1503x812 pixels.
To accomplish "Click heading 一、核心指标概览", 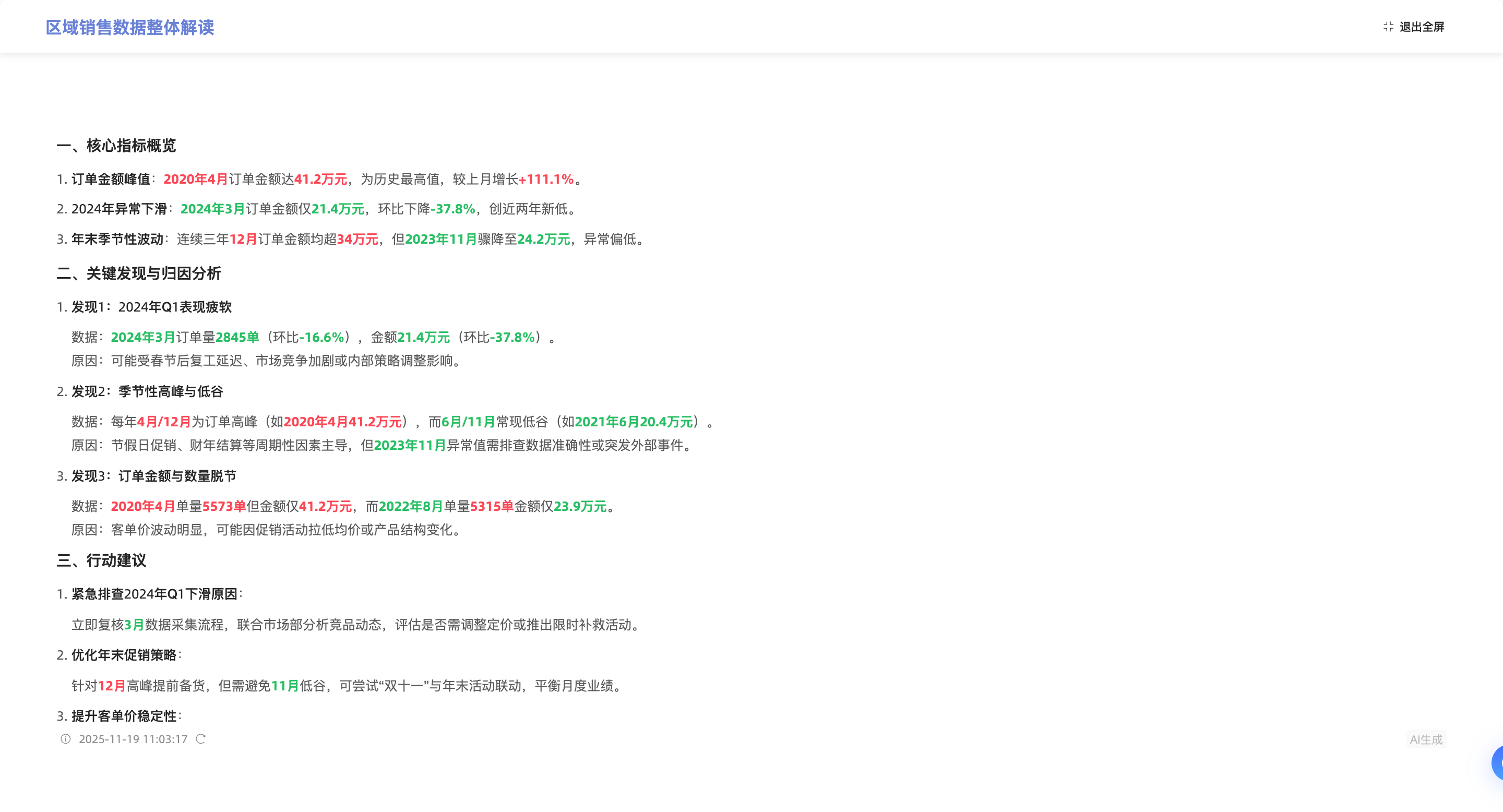I will pyautogui.click(x=116, y=145).
